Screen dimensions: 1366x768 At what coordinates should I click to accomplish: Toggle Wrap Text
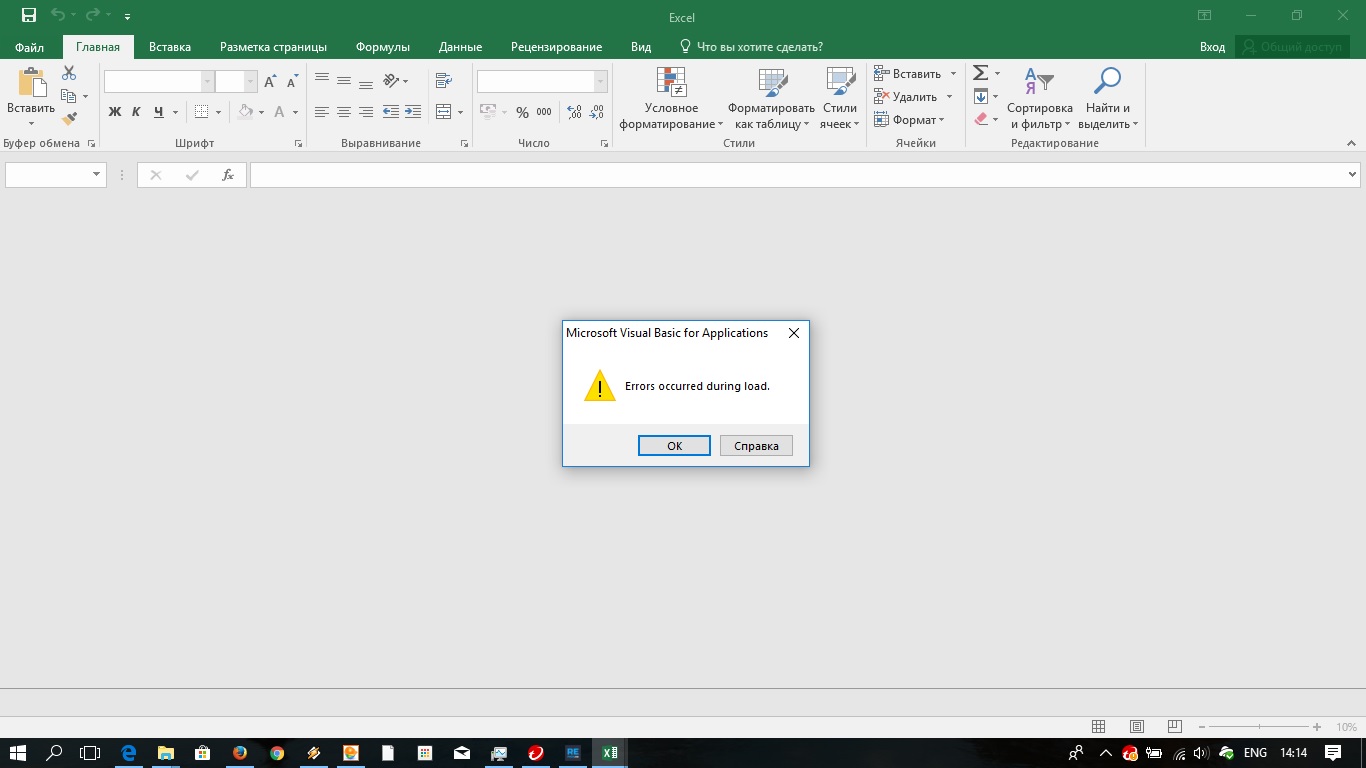tap(444, 81)
